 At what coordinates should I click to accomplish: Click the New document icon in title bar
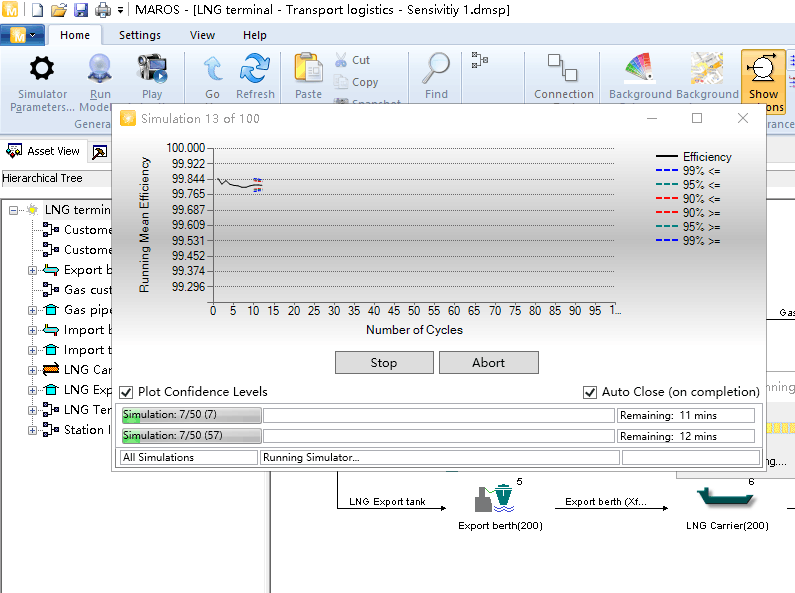38,10
